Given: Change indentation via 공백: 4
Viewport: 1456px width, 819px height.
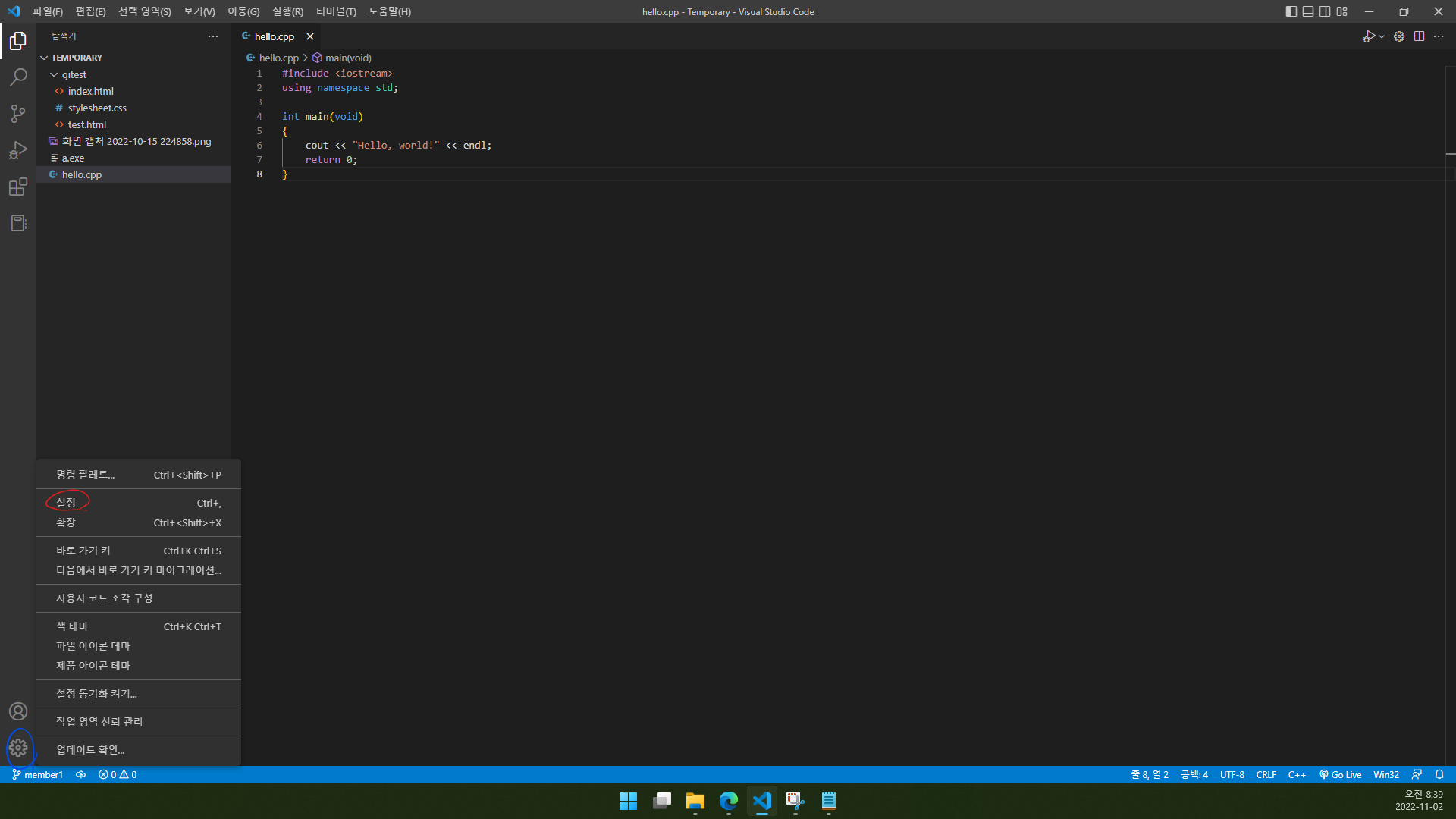Looking at the screenshot, I should (x=1194, y=774).
